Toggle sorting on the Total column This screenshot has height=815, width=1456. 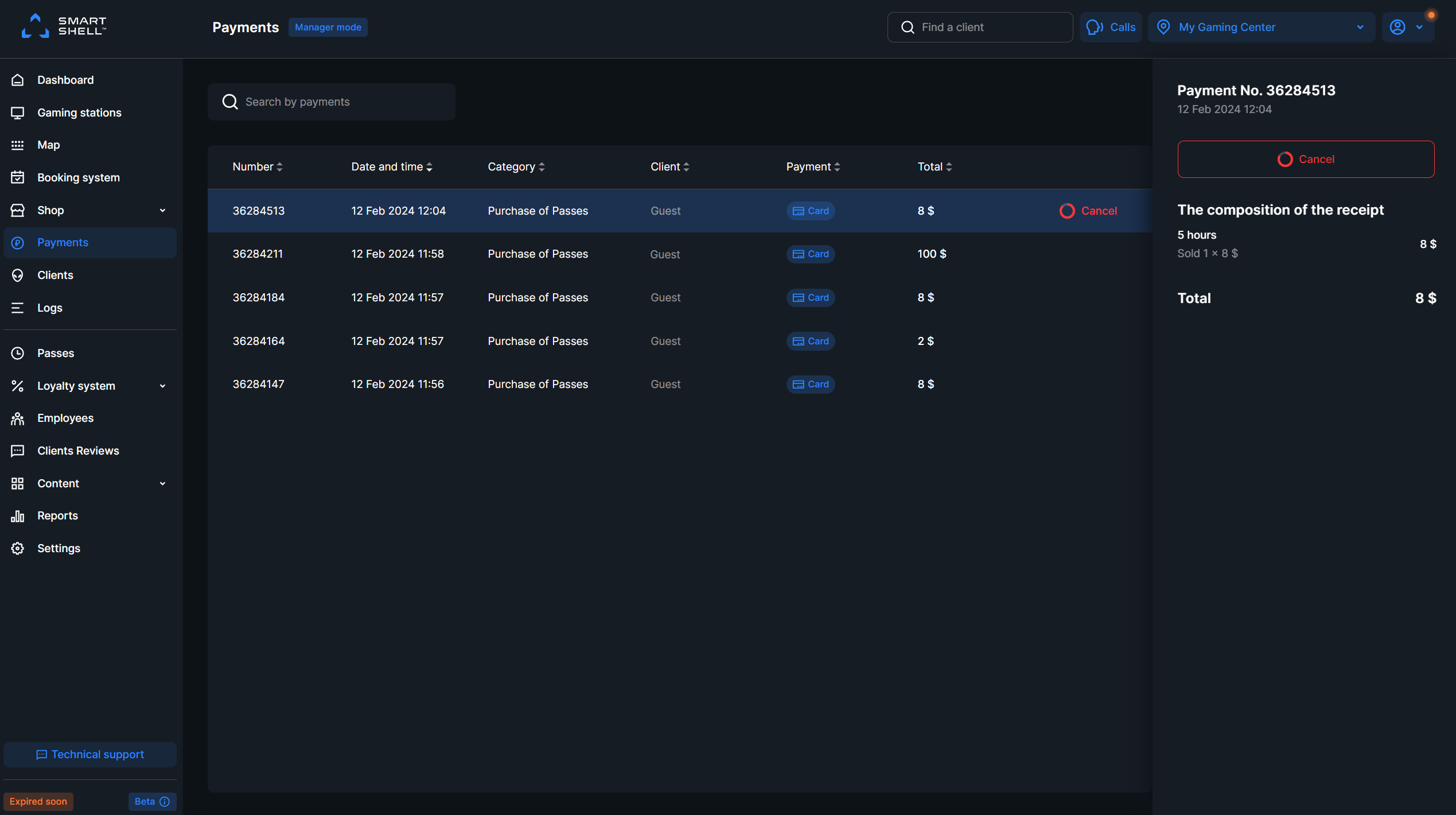click(x=949, y=166)
